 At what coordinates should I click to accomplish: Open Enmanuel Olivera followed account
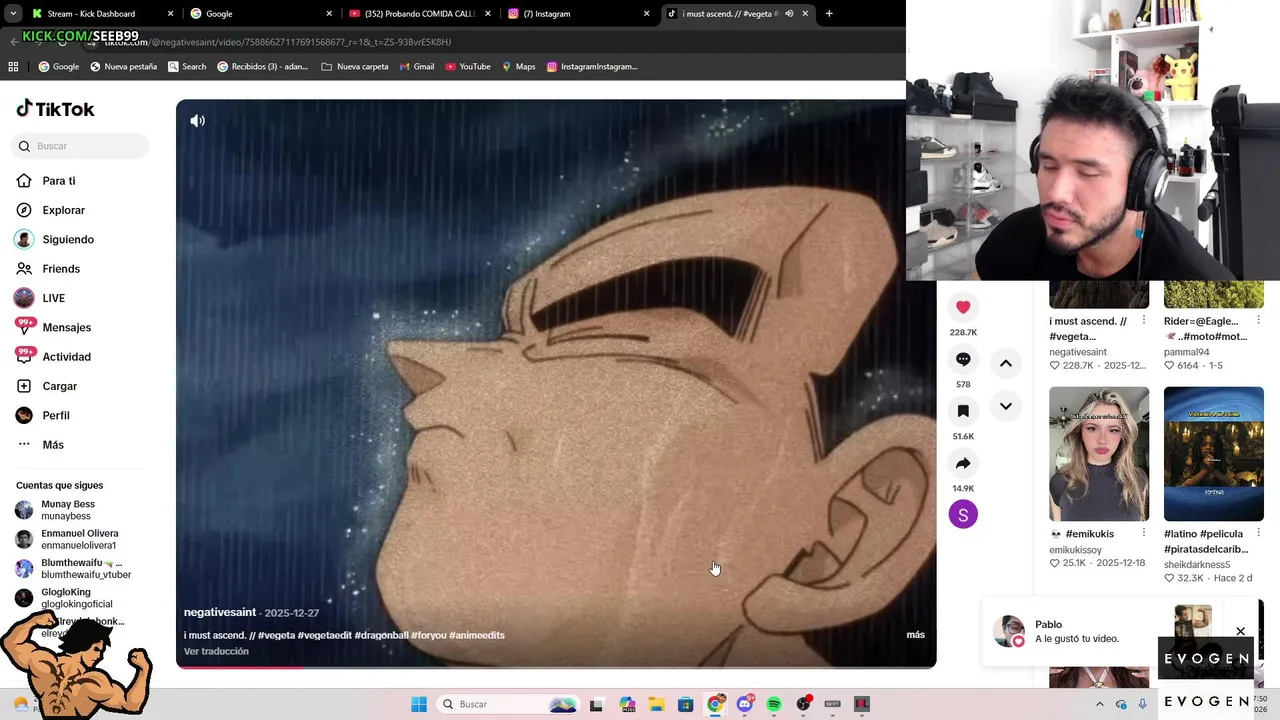point(78,539)
